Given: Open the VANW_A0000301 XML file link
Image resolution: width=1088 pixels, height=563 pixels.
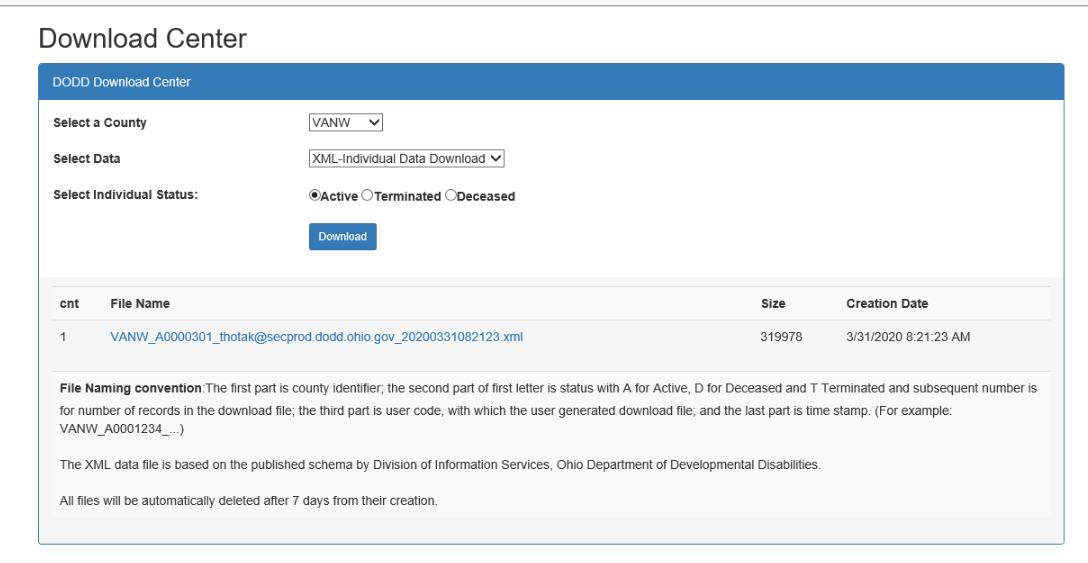Looking at the screenshot, I should point(316,337).
